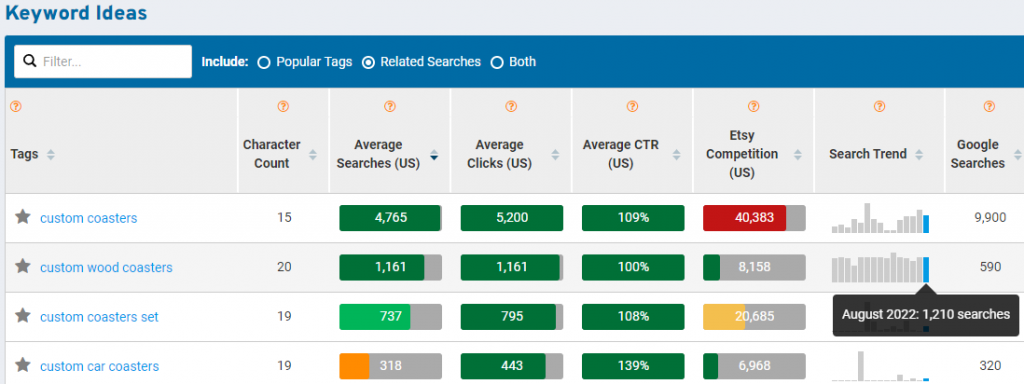Screen dimensions: 1024x384
Task: Click character count 15 for custom coasters
Action: [x=284, y=218]
